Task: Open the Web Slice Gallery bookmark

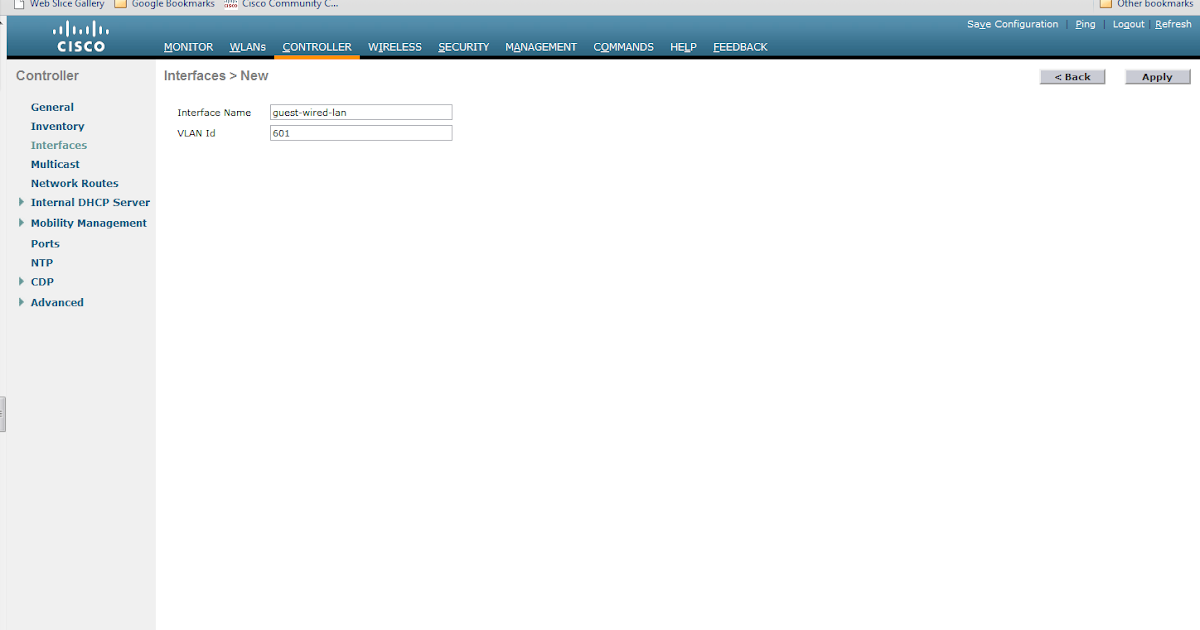Action: coord(65,4)
